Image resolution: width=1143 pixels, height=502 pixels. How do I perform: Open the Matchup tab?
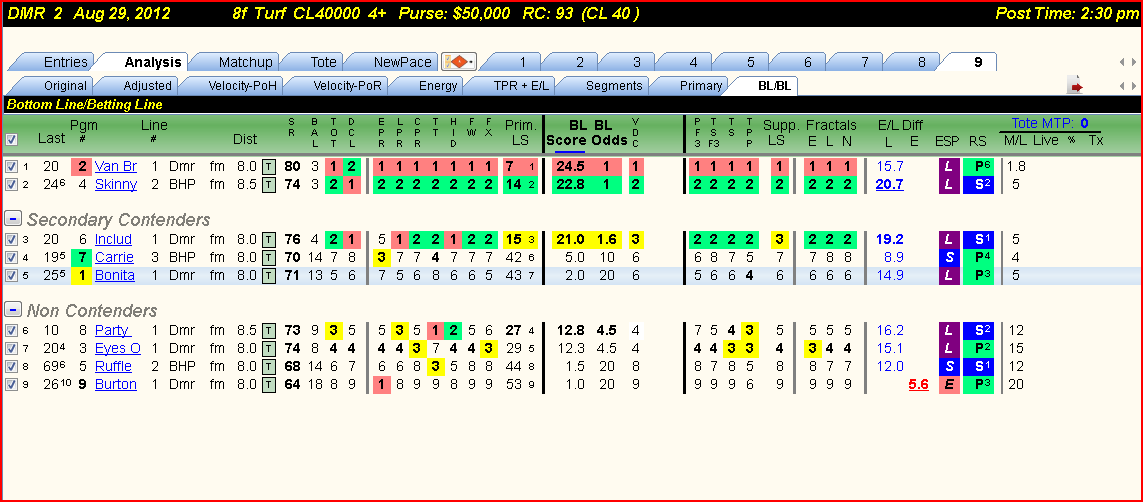click(245, 62)
